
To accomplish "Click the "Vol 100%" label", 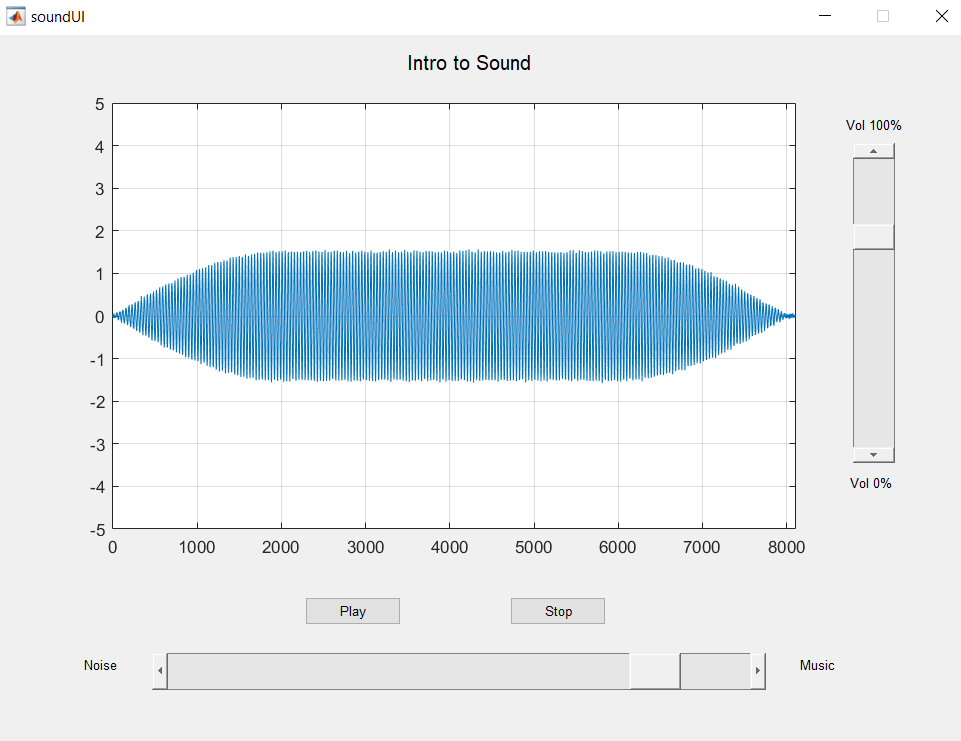I will click(873, 126).
